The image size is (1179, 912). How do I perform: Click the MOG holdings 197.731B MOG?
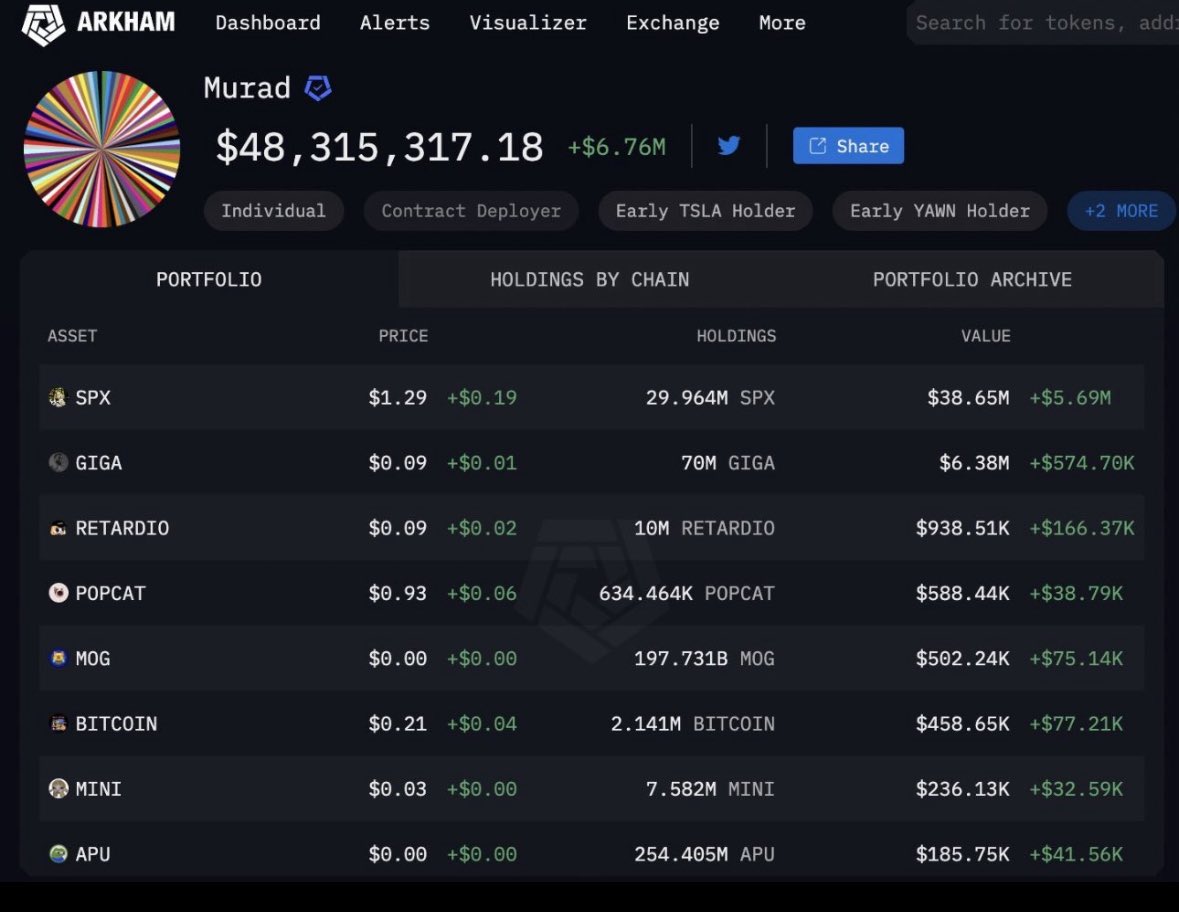tap(704, 659)
